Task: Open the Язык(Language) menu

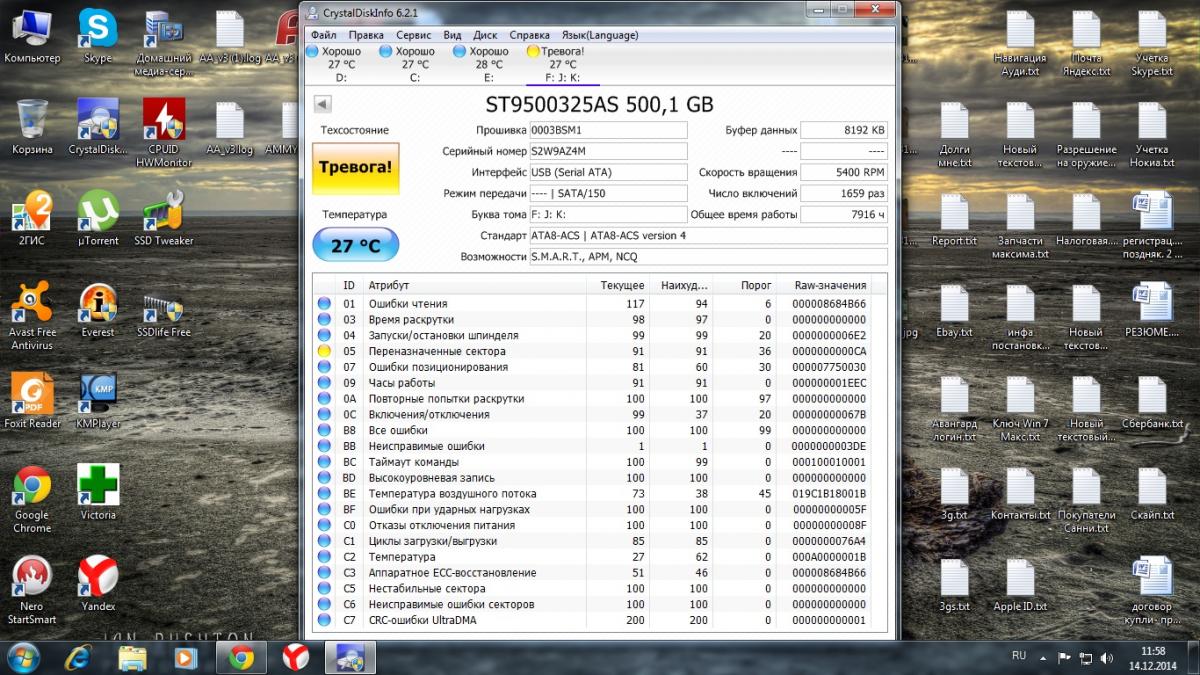Action: click(599, 35)
